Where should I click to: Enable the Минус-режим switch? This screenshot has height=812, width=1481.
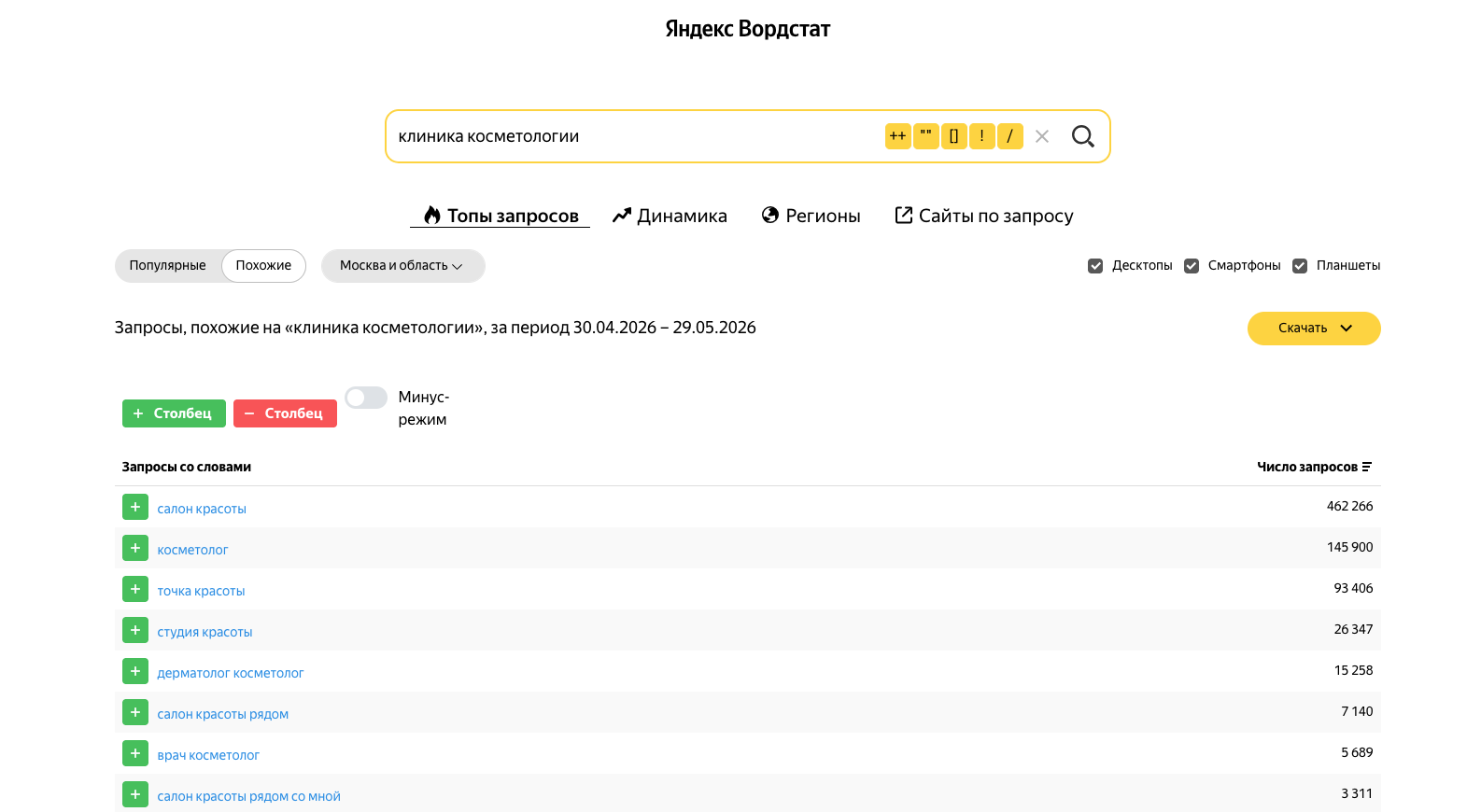(x=366, y=398)
